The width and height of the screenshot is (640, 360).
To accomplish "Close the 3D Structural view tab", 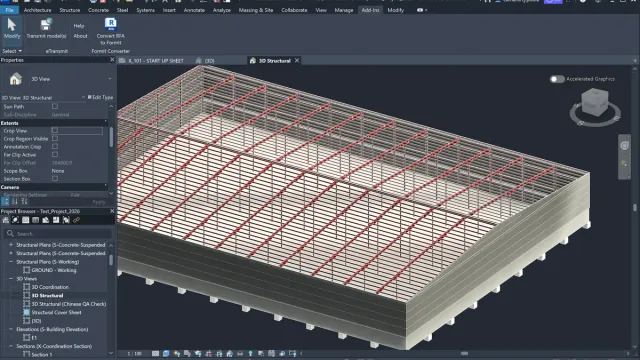I will coord(297,60).
